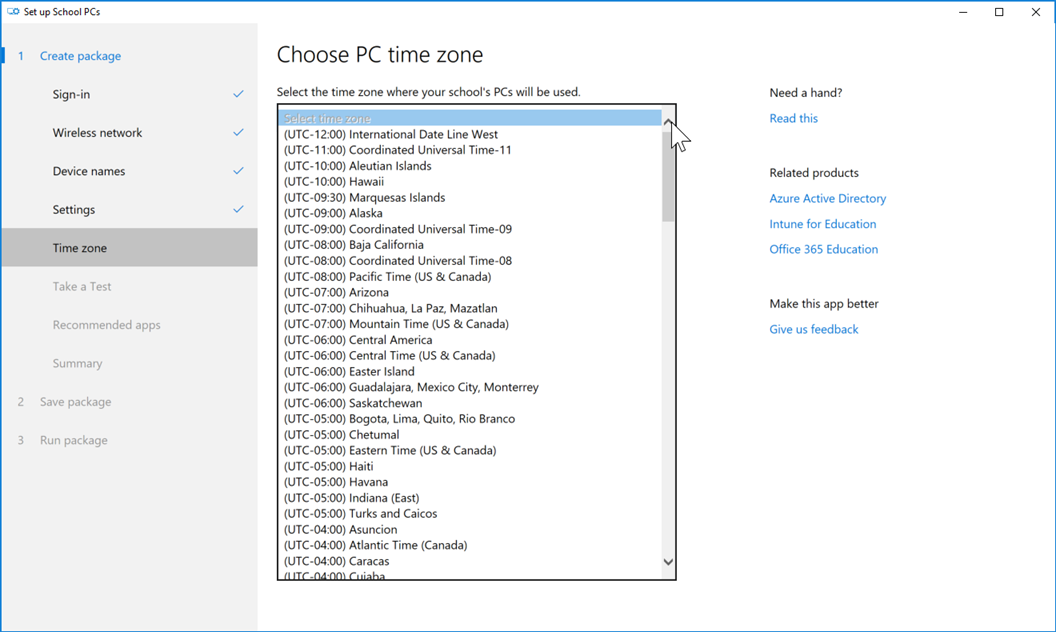The image size is (1056, 632).
Task: Click the Intune for Education link
Action: [x=822, y=224]
